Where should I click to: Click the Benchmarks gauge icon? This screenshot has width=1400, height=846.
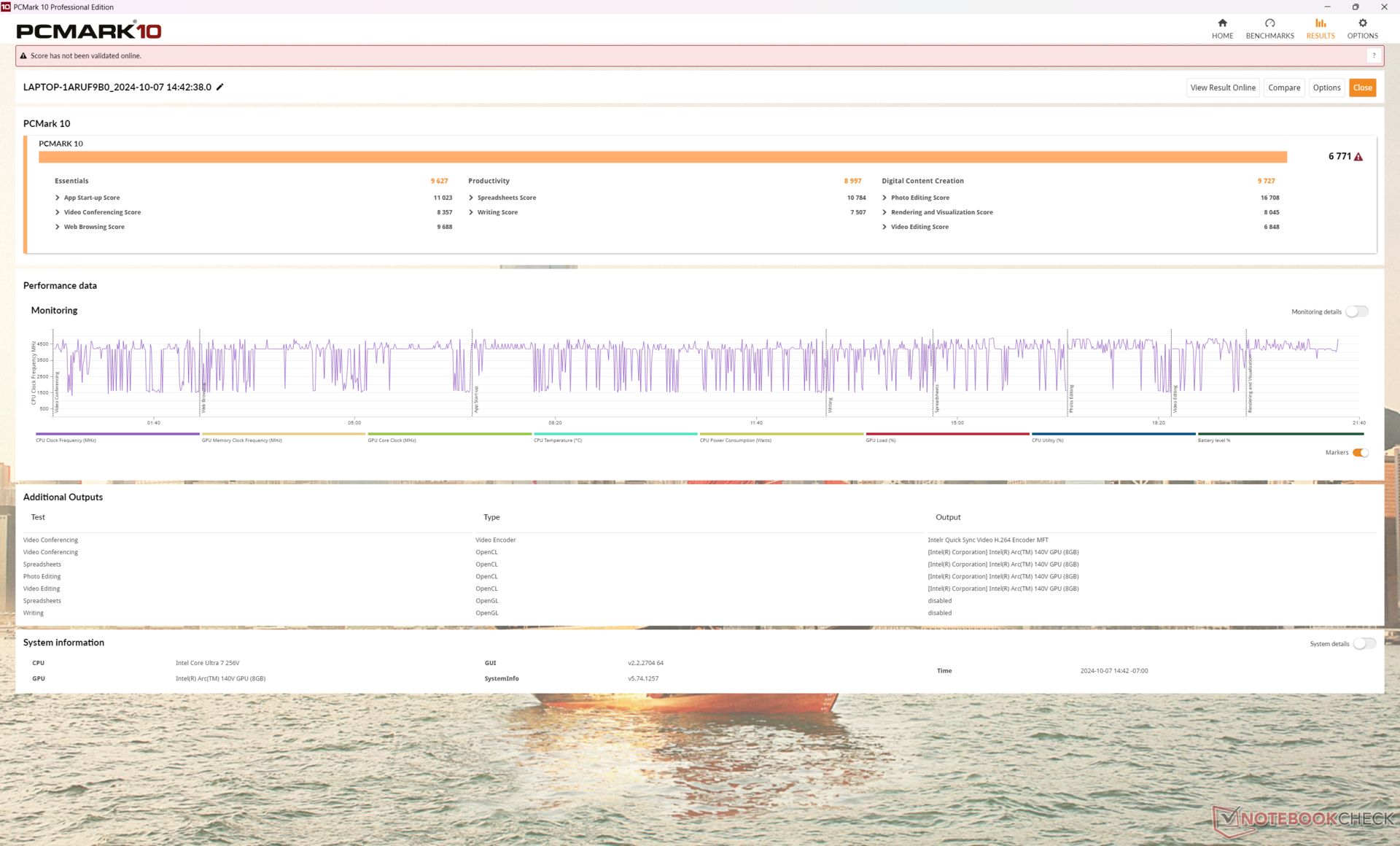(x=1269, y=23)
